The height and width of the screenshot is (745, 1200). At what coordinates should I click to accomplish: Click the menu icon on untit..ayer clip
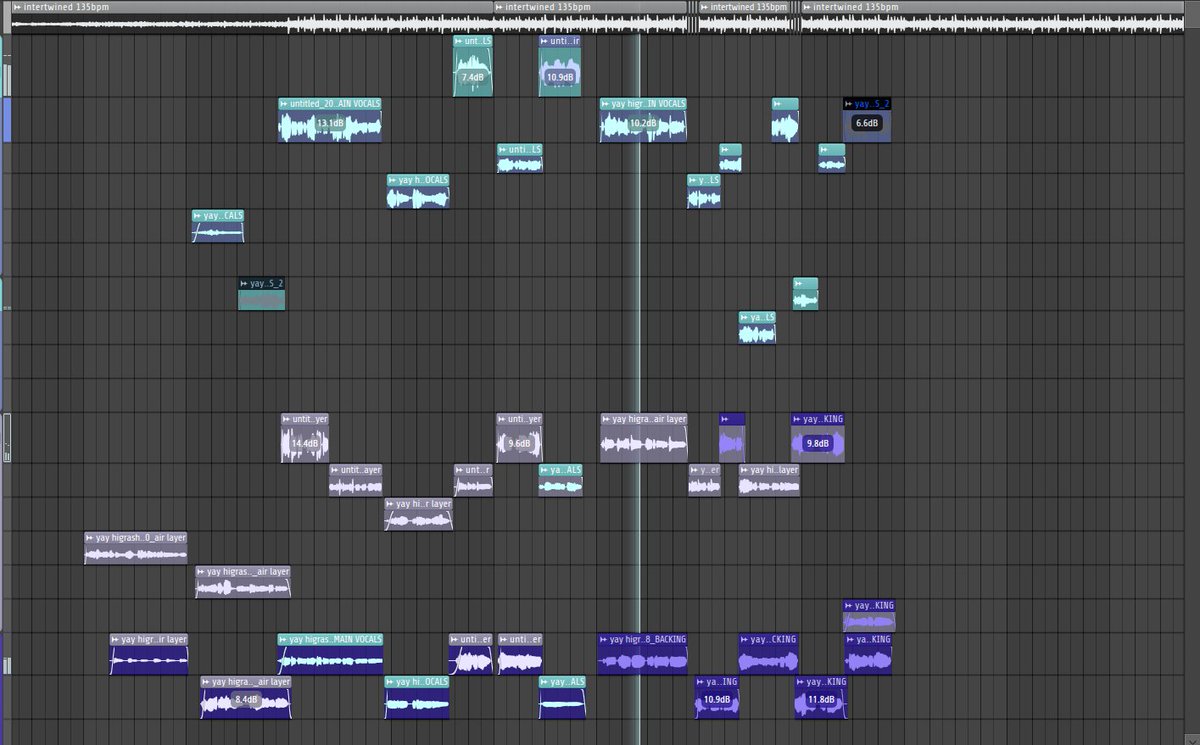click(335, 470)
